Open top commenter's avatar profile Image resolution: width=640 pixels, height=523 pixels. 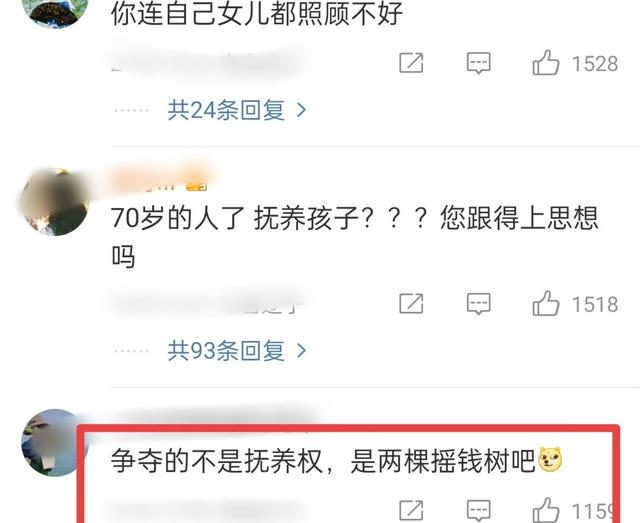(55, 13)
